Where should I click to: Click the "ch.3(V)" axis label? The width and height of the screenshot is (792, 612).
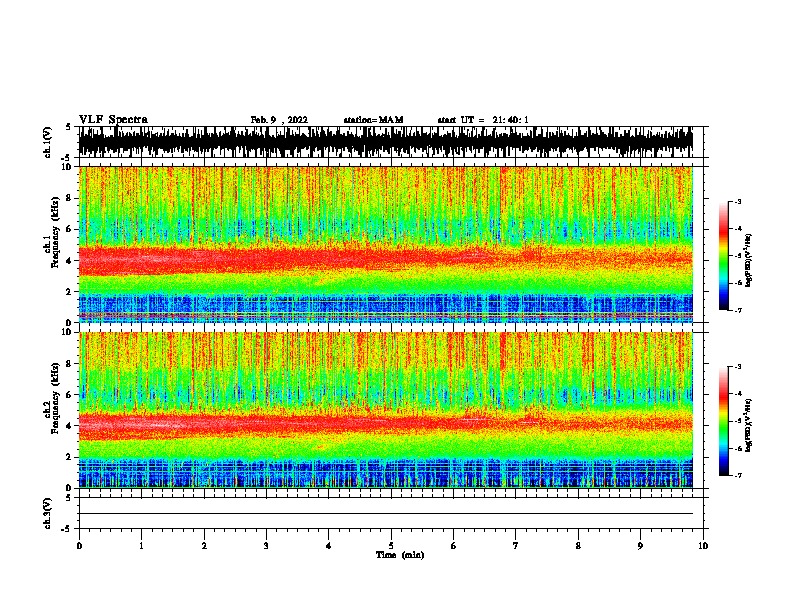point(48,513)
